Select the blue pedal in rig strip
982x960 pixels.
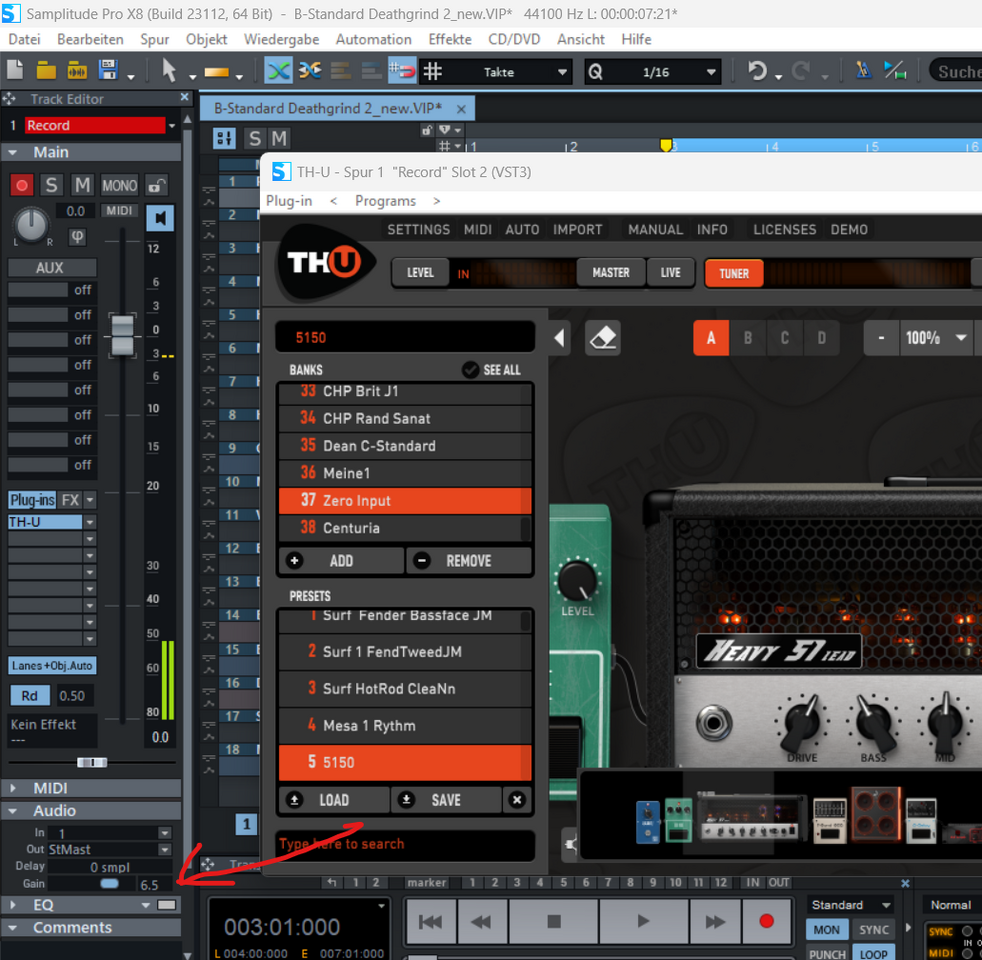pos(648,822)
